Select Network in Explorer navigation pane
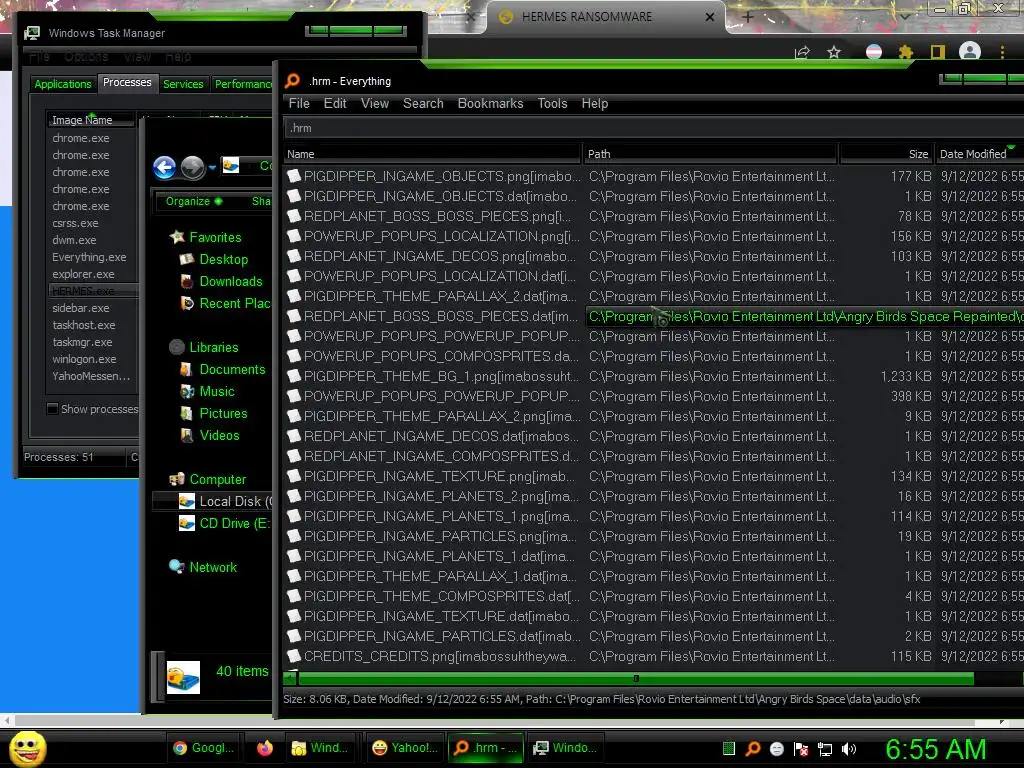This screenshot has height=768, width=1024. pyautogui.click(x=203, y=567)
